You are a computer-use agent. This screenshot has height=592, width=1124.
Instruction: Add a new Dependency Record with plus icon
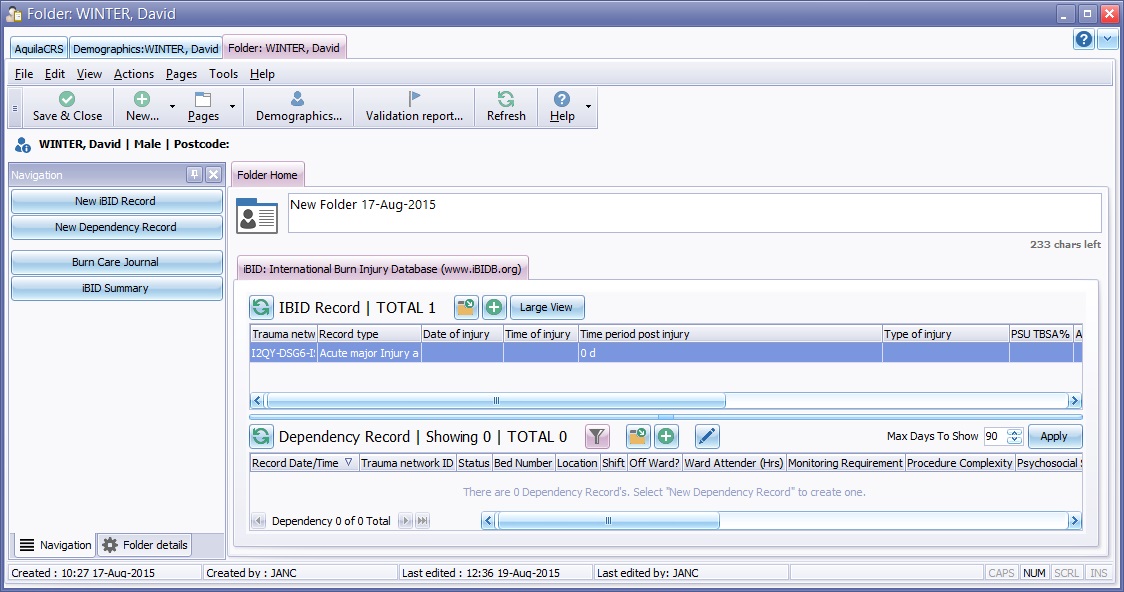click(666, 436)
